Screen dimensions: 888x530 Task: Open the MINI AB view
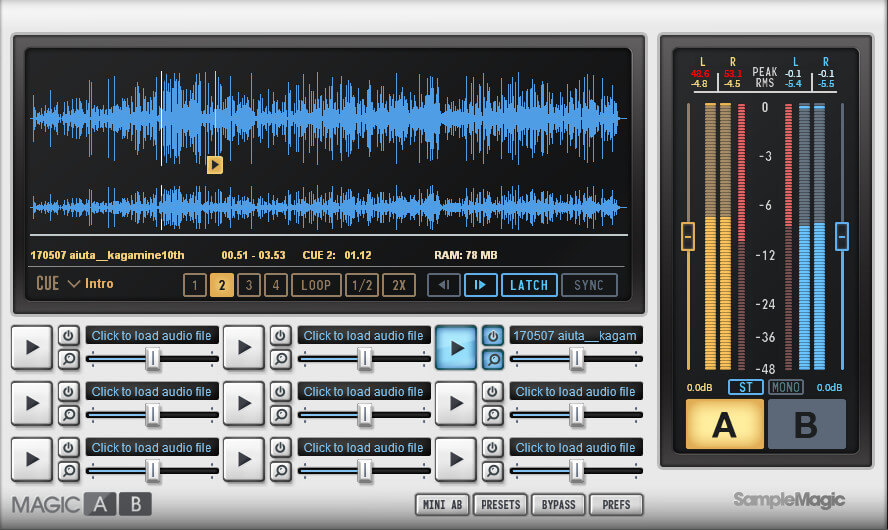[x=442, y=505]
